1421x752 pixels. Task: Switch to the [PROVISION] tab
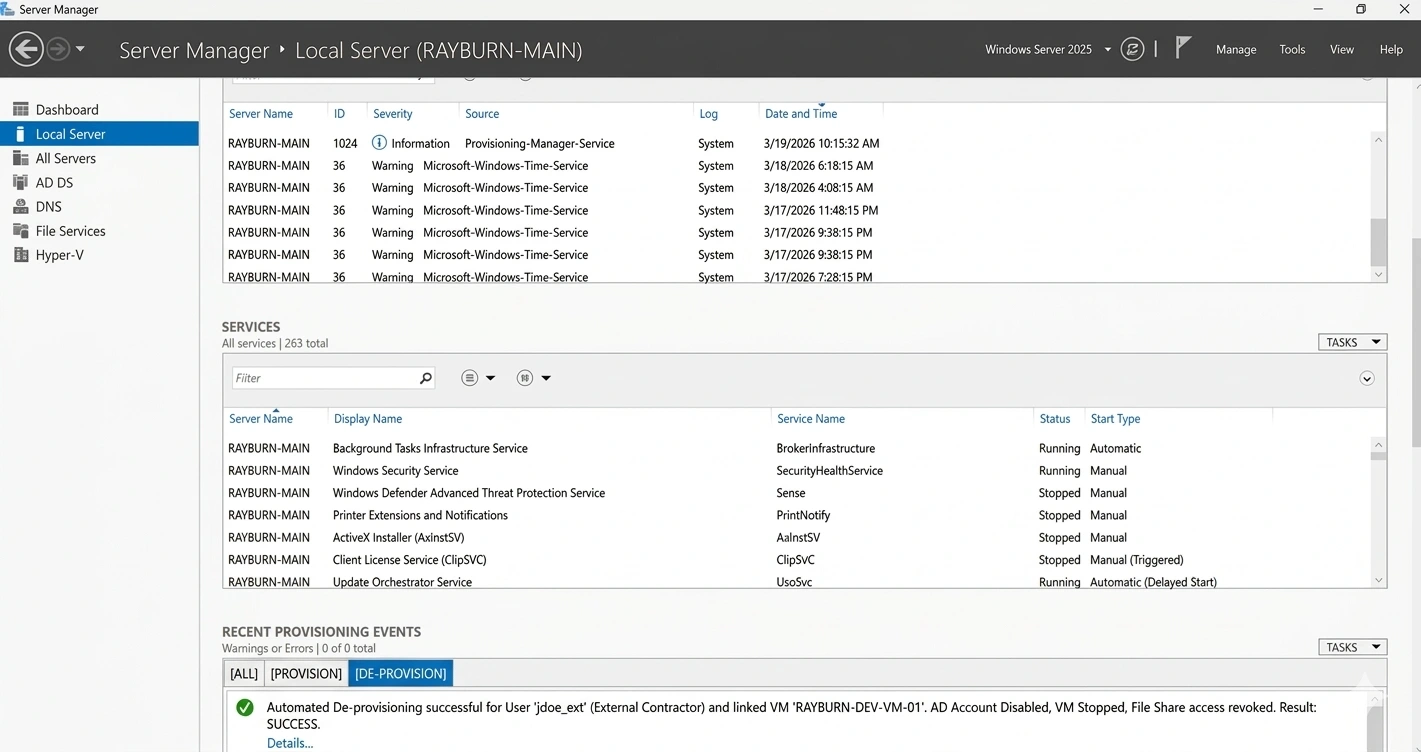tap(306, 674)
